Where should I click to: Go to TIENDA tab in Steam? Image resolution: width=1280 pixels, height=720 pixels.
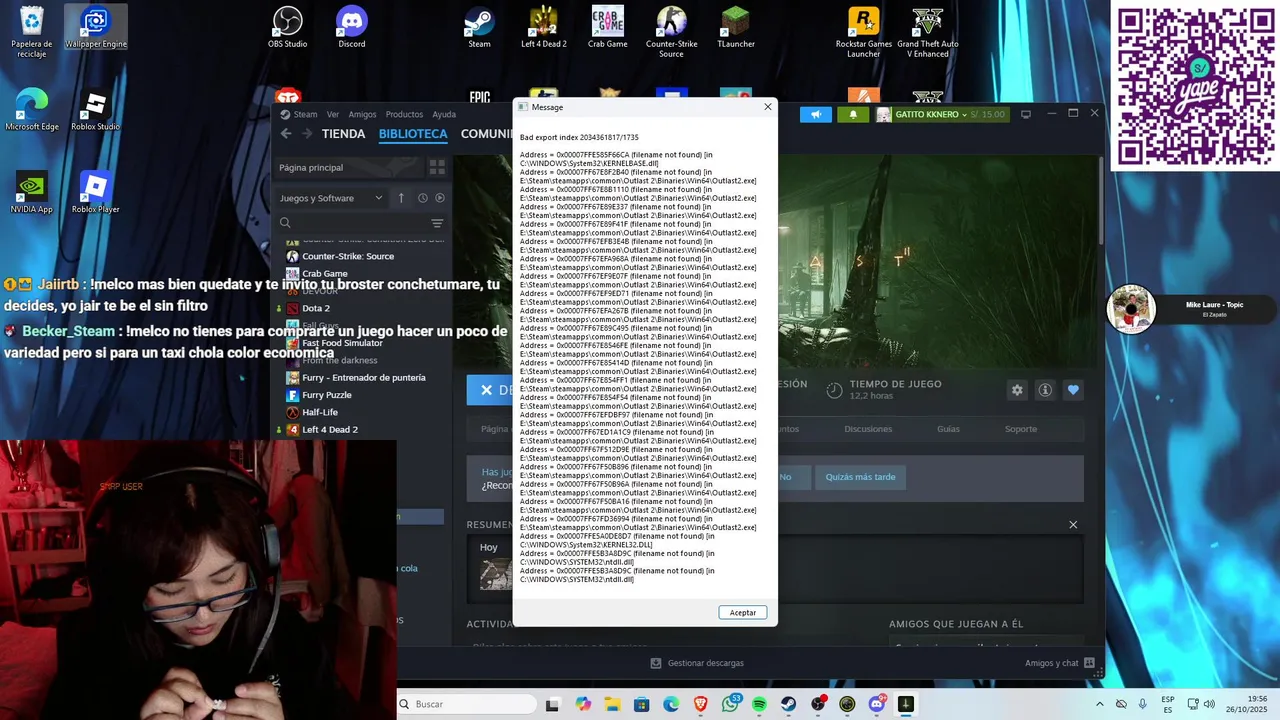(343, 134)
